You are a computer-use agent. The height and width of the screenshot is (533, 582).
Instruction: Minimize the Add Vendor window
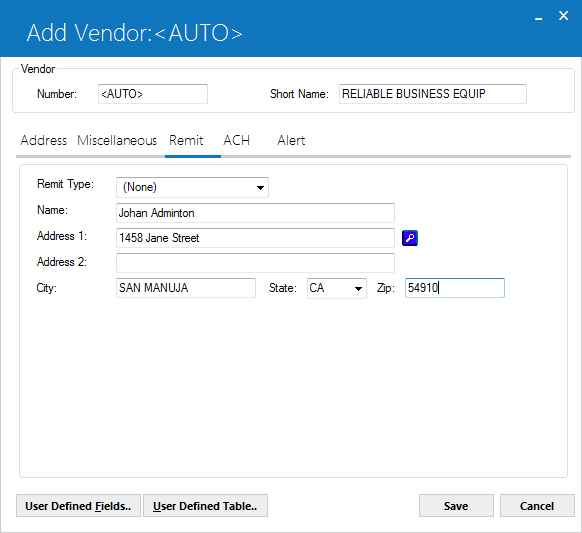539,17
